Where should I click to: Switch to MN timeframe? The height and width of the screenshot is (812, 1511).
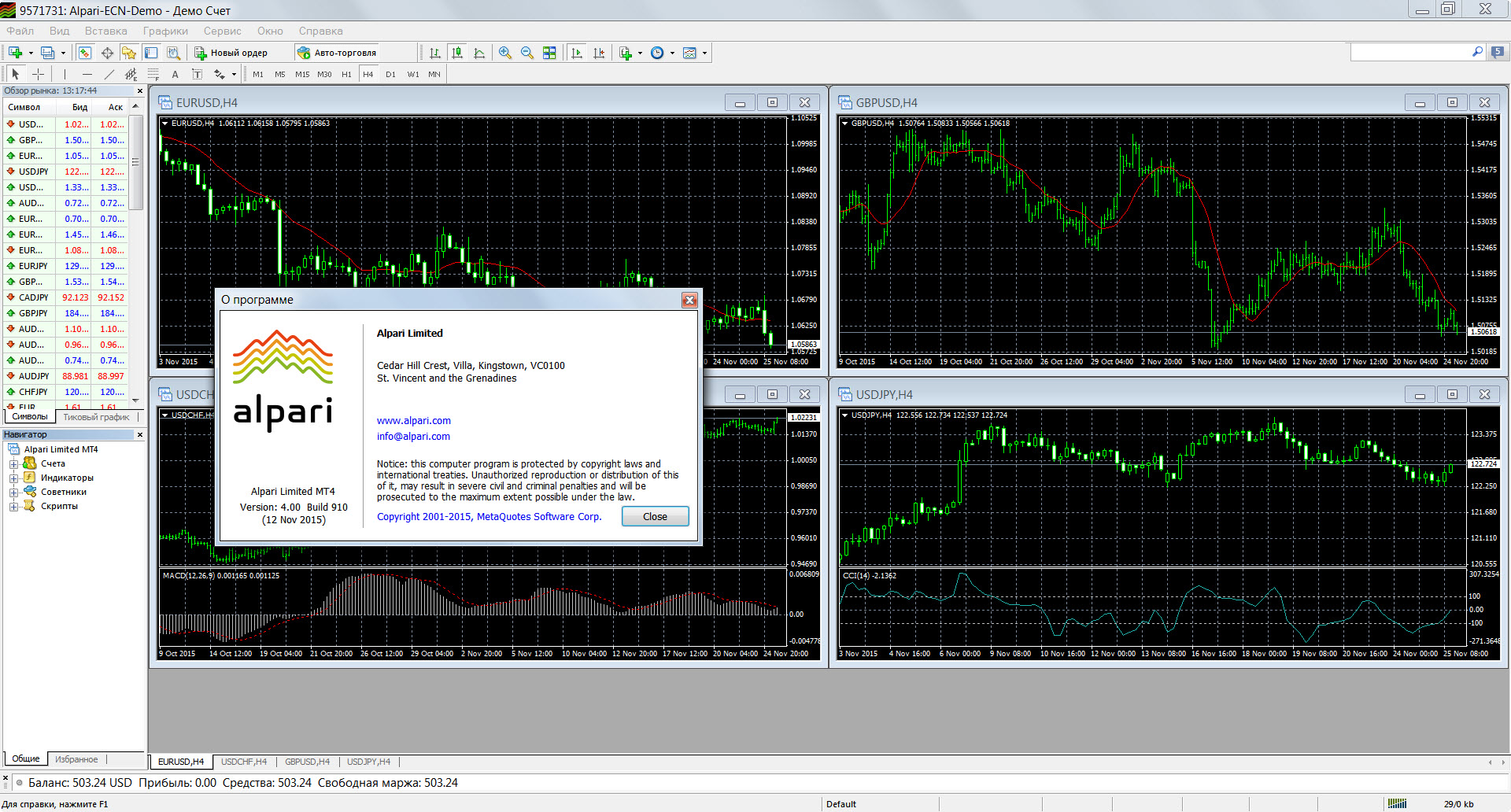tap(434, 74)
